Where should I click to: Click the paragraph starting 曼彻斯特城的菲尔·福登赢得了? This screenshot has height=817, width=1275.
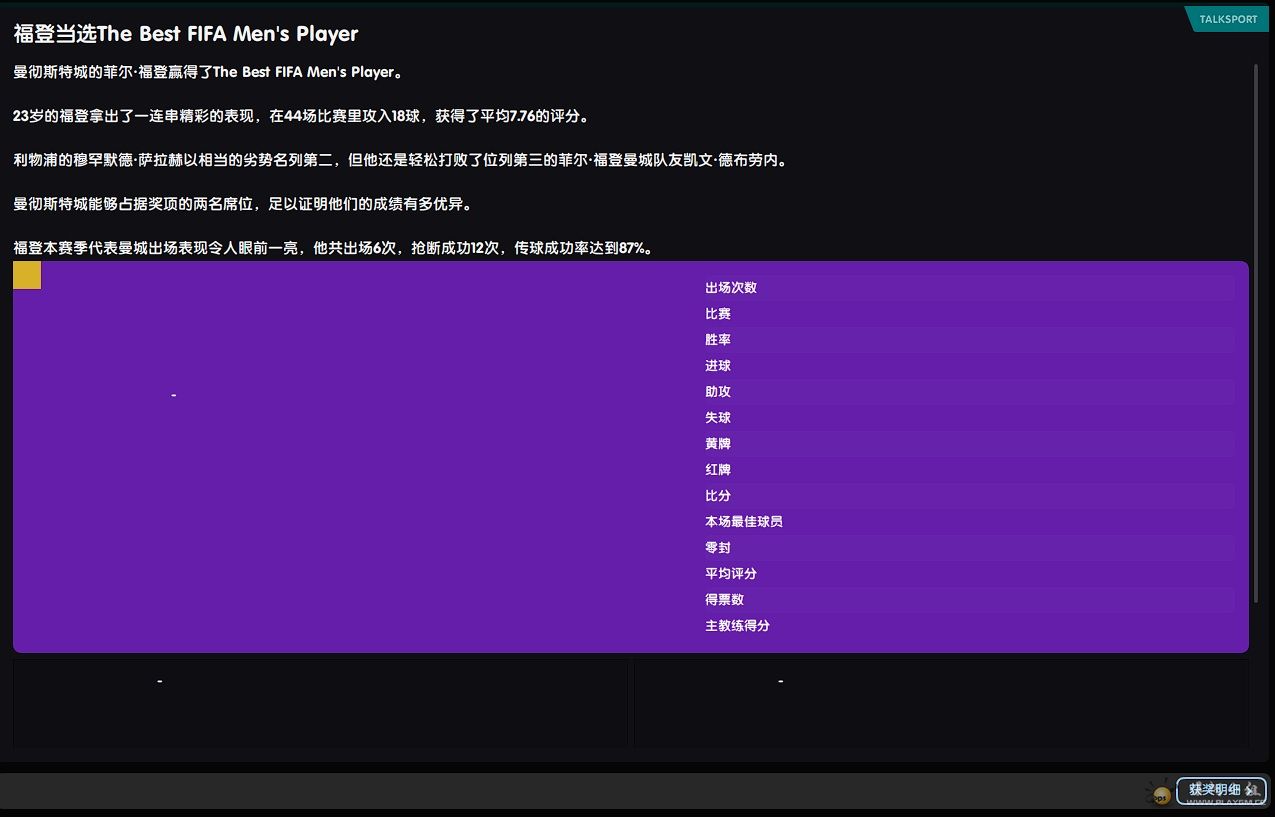208,72
